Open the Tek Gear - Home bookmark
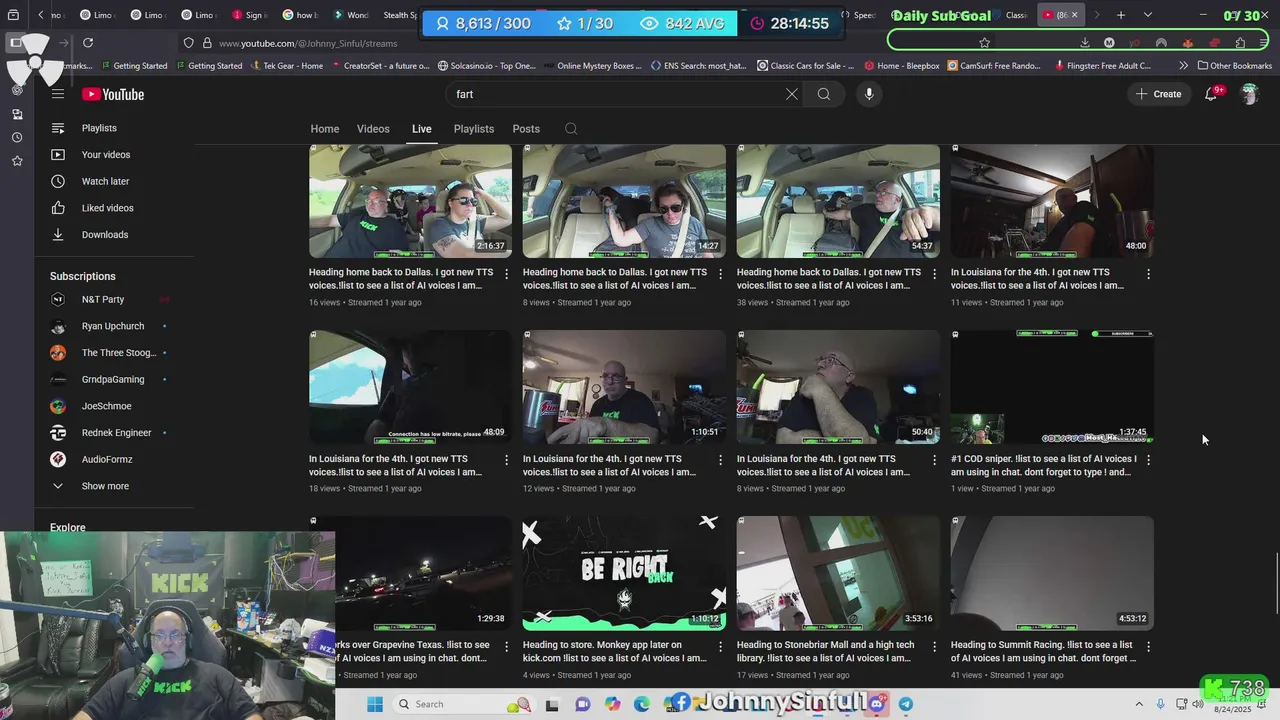1280x720 pixels. click(x=287, y=66)
